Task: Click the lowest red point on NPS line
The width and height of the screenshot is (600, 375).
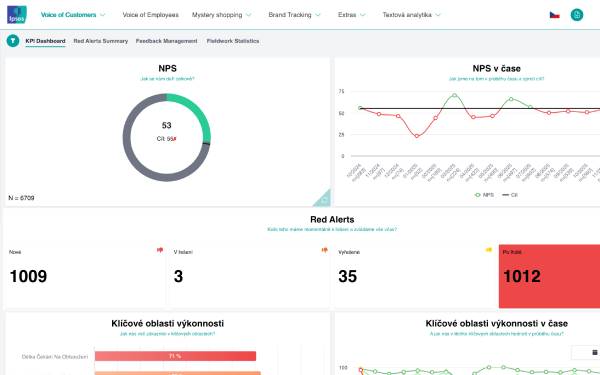Action: click(x=417, y=136)
